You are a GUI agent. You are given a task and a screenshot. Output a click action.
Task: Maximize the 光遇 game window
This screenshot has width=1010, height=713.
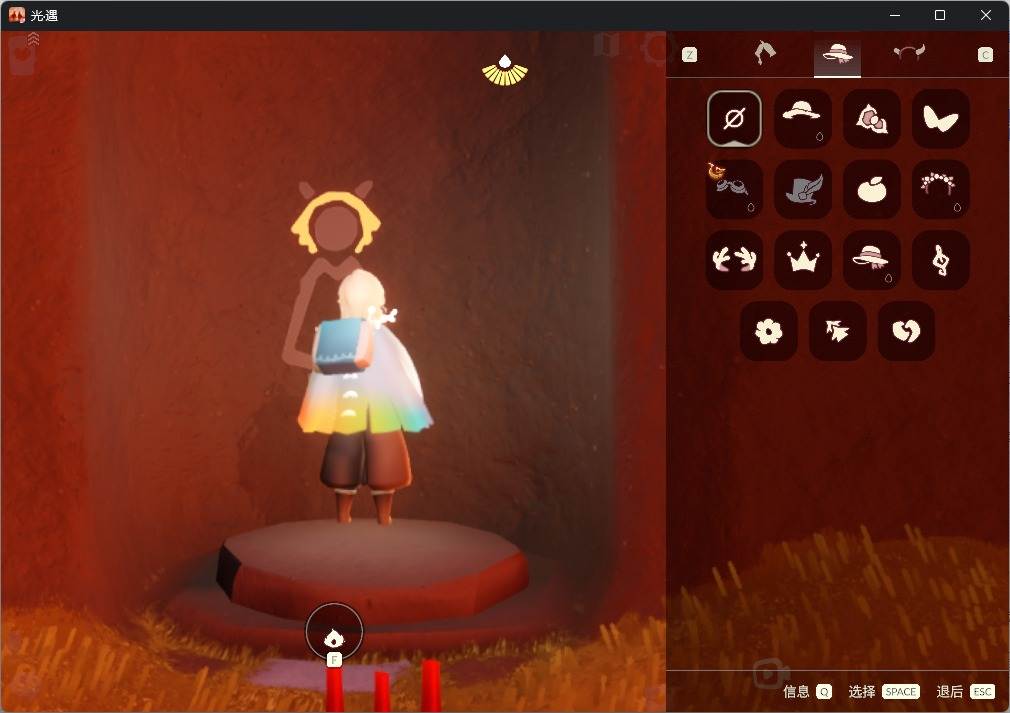coord(940,15)
